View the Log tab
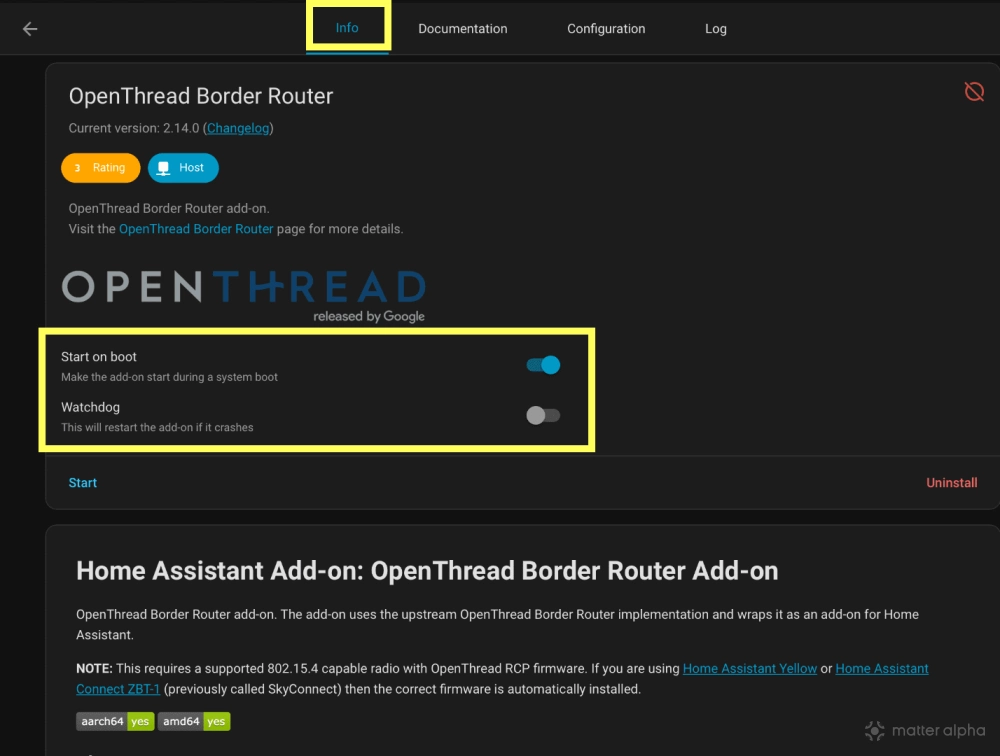The image size is (1000, 756). pyautogui.click(x=715, y=28)
